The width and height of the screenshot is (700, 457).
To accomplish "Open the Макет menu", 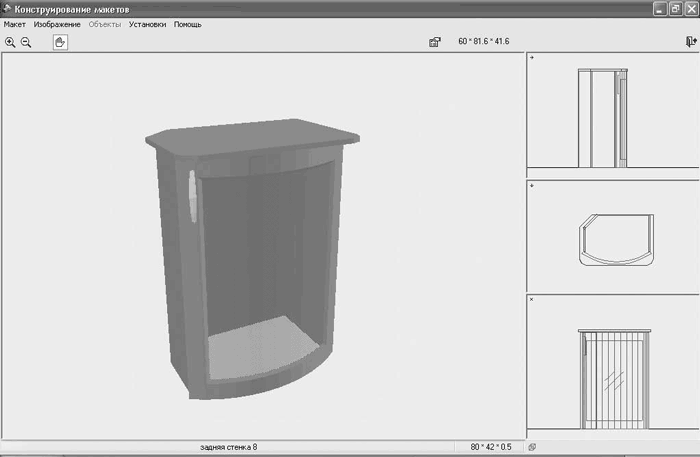I will pyautogui.click(x=15, y=25).
